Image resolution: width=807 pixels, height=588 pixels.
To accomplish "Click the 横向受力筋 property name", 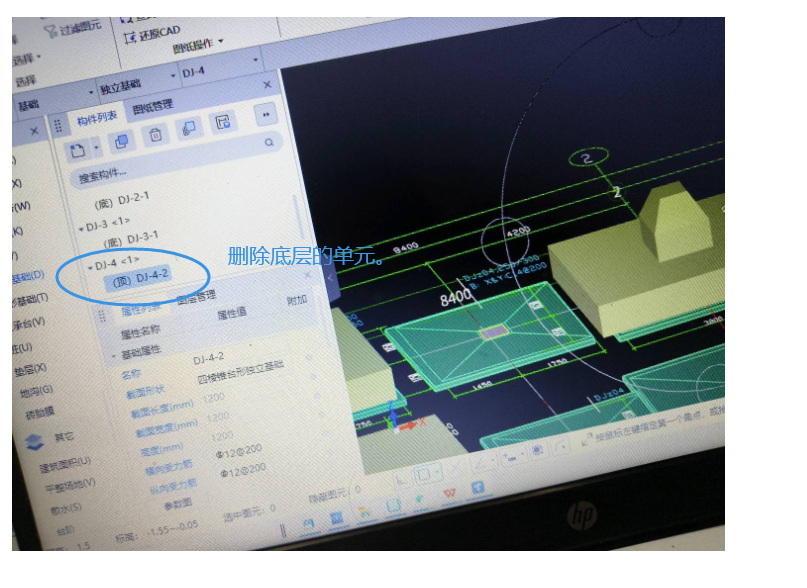I will pyautogui.click(x=168, y=468).
